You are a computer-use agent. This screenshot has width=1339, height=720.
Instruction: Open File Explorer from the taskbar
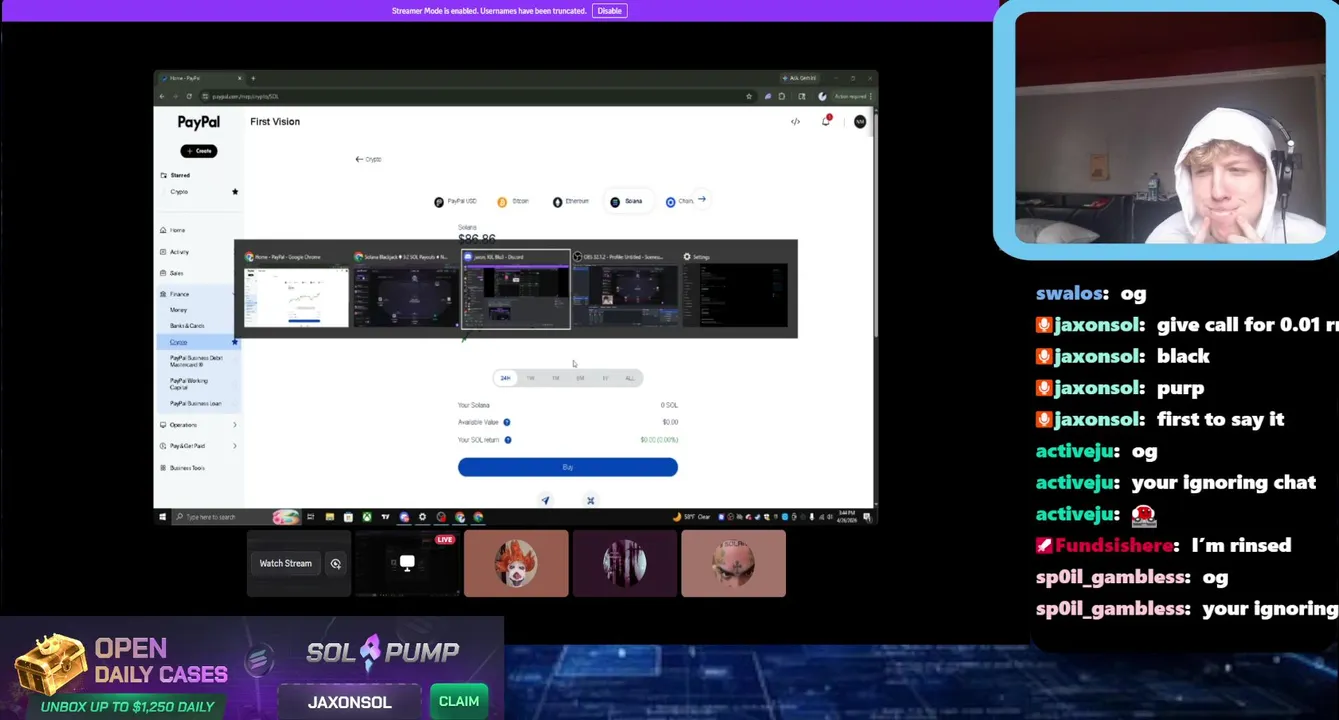329,517
